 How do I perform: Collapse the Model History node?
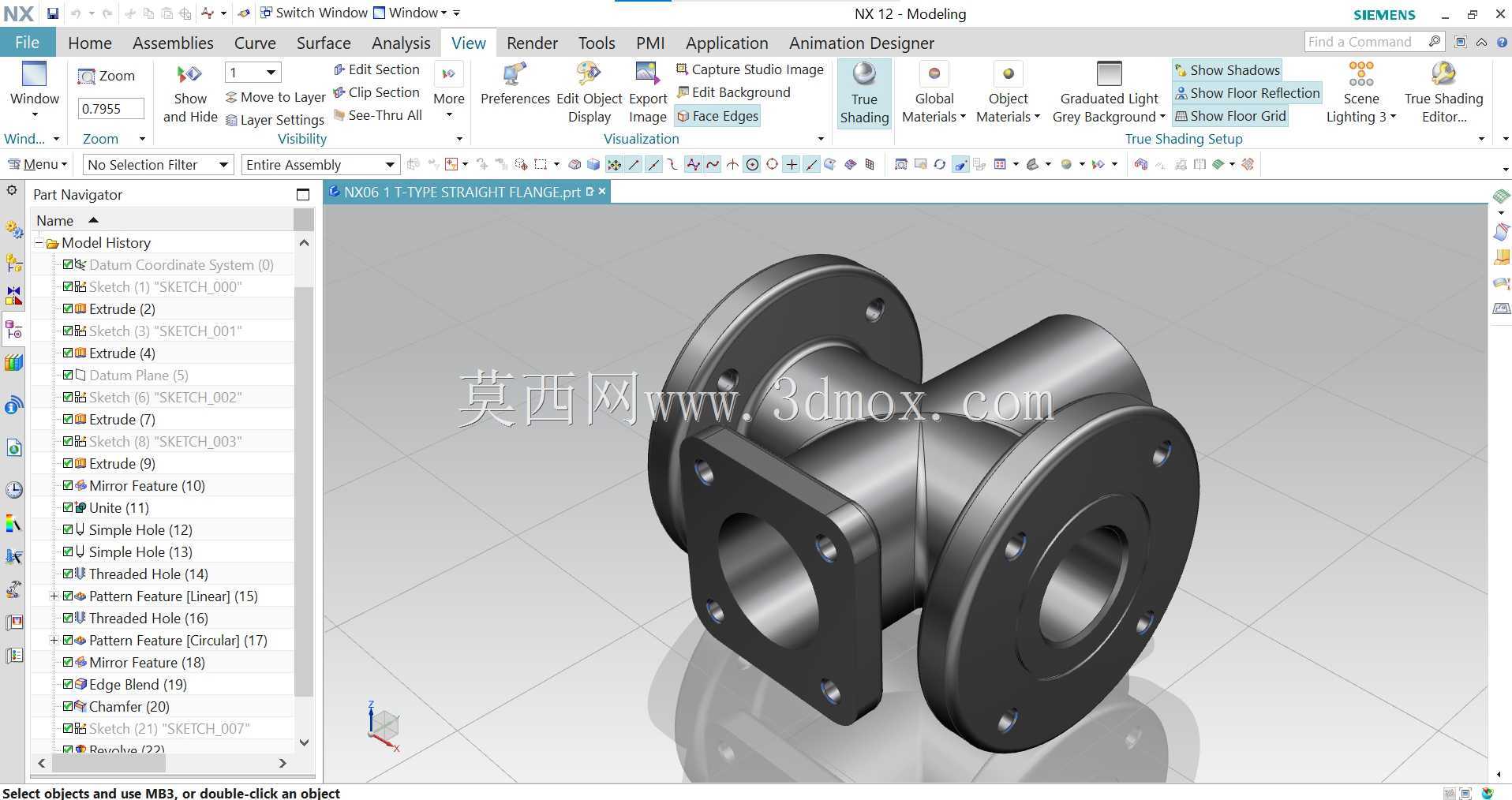pos(39,242)
